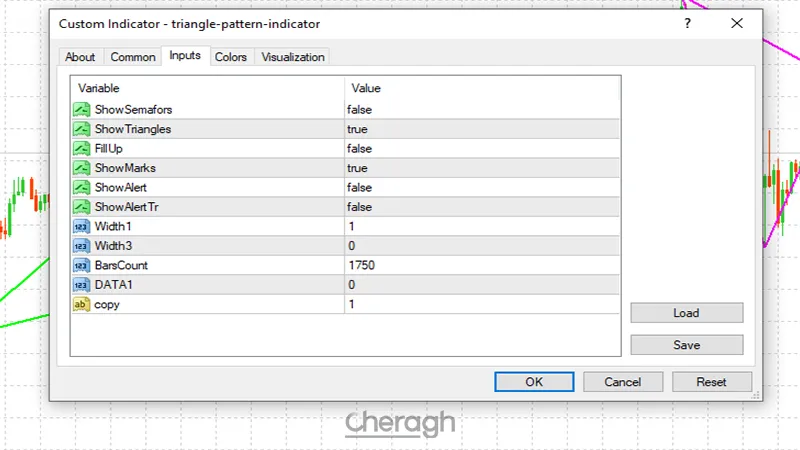Select the Width3 value cell
The height and width of the screenshot is (450, 800).
tap(480, 246)
